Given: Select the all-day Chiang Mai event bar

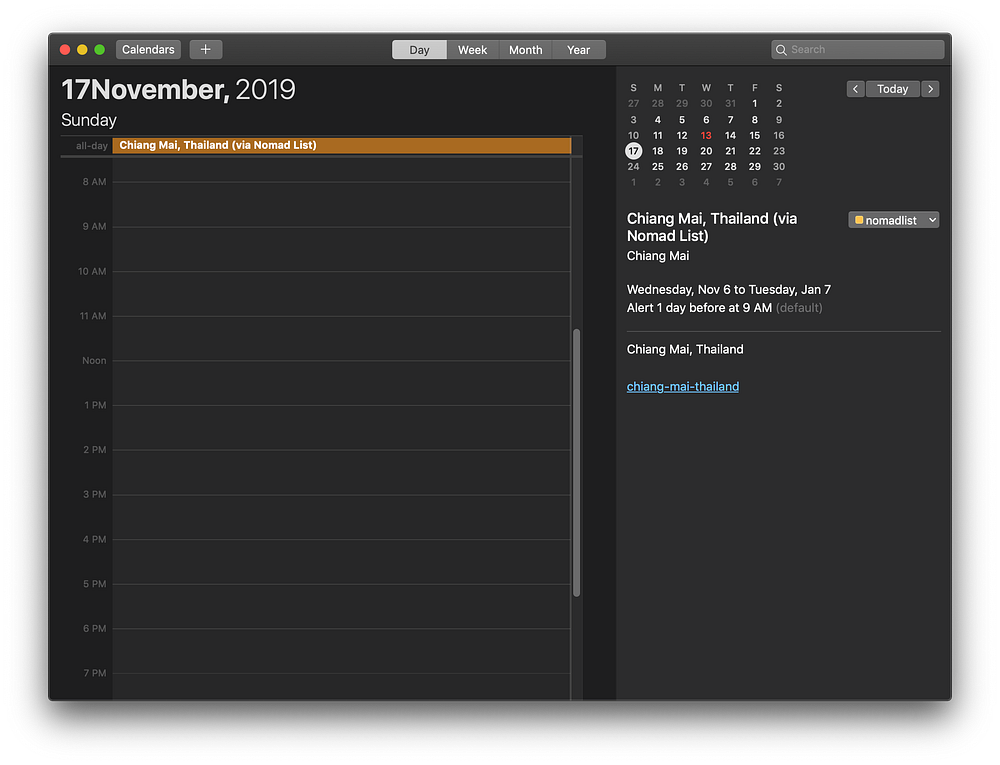Looking at the screenshot, I should point(342,145).
